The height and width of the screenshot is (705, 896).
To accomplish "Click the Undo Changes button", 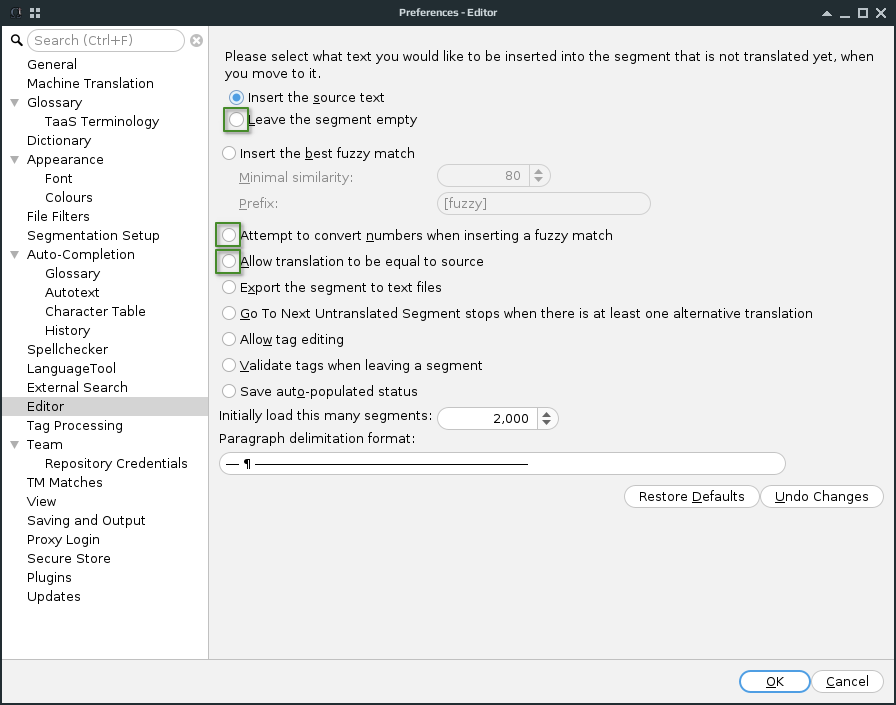I will pos(821,497).
